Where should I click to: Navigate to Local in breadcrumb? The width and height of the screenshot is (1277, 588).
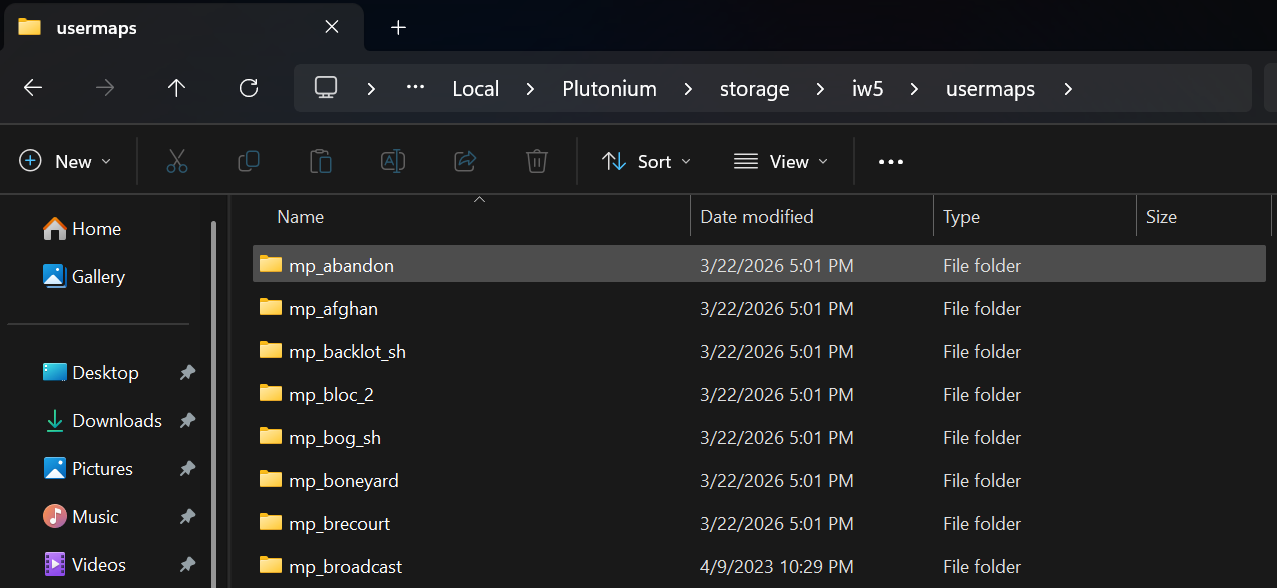pyautogui.click(x=475, y=89)
